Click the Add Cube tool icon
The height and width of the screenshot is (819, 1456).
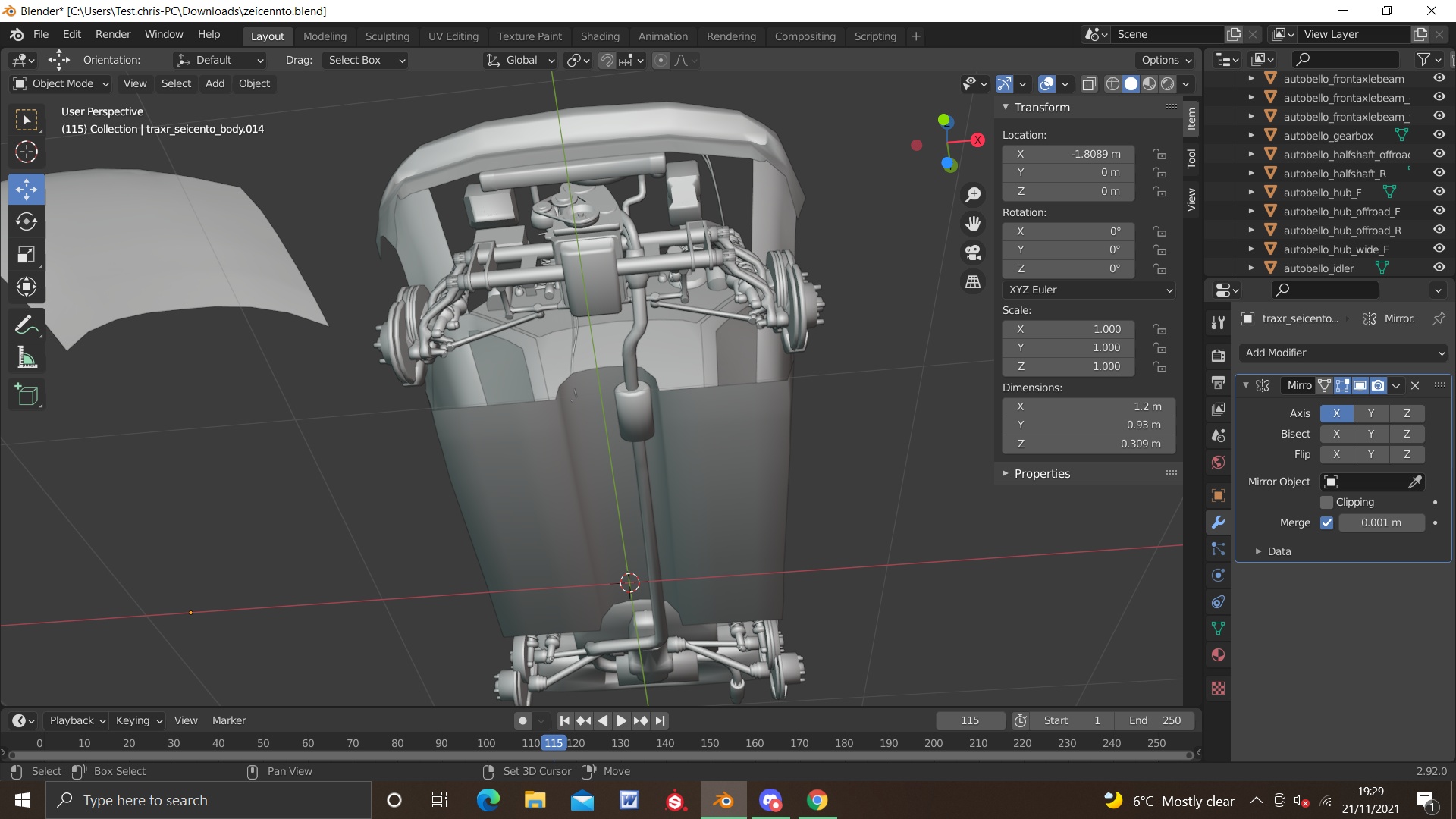[x=27, y=394]
